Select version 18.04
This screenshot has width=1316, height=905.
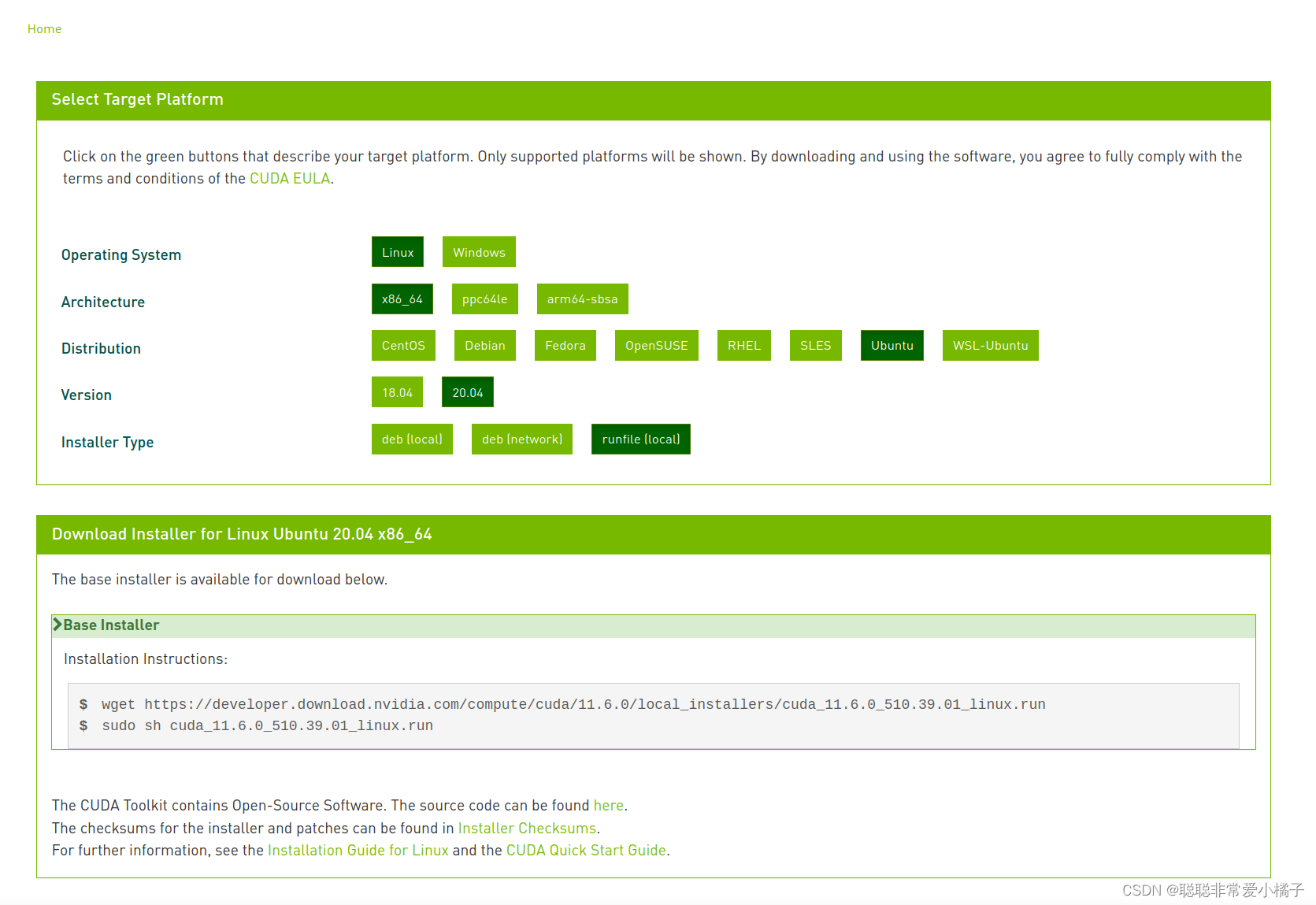[x=397, y=392]
